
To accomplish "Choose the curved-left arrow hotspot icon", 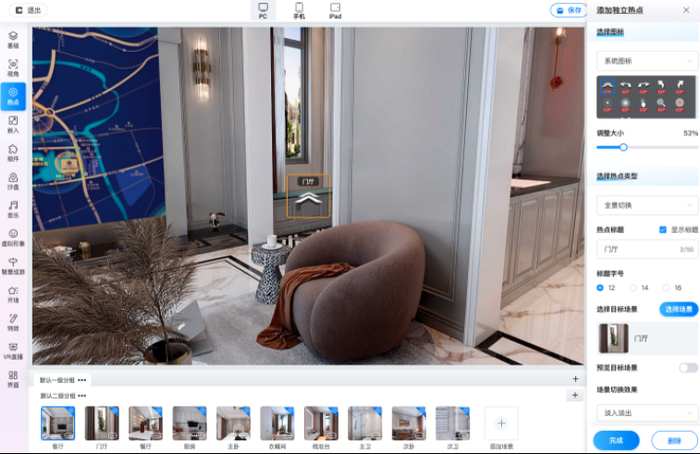I will [x=625, y=86].
